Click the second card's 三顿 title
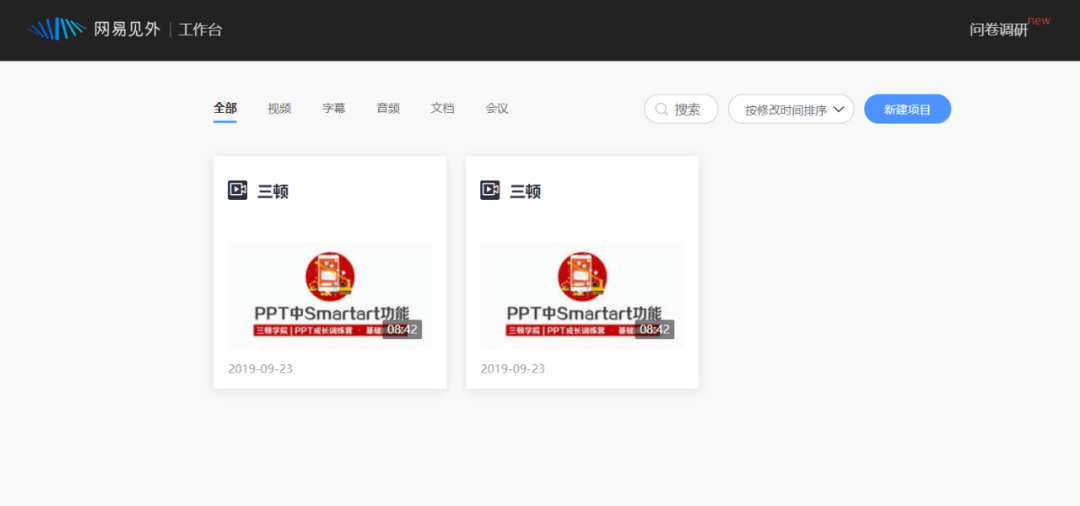 click(x=525, y=191)
